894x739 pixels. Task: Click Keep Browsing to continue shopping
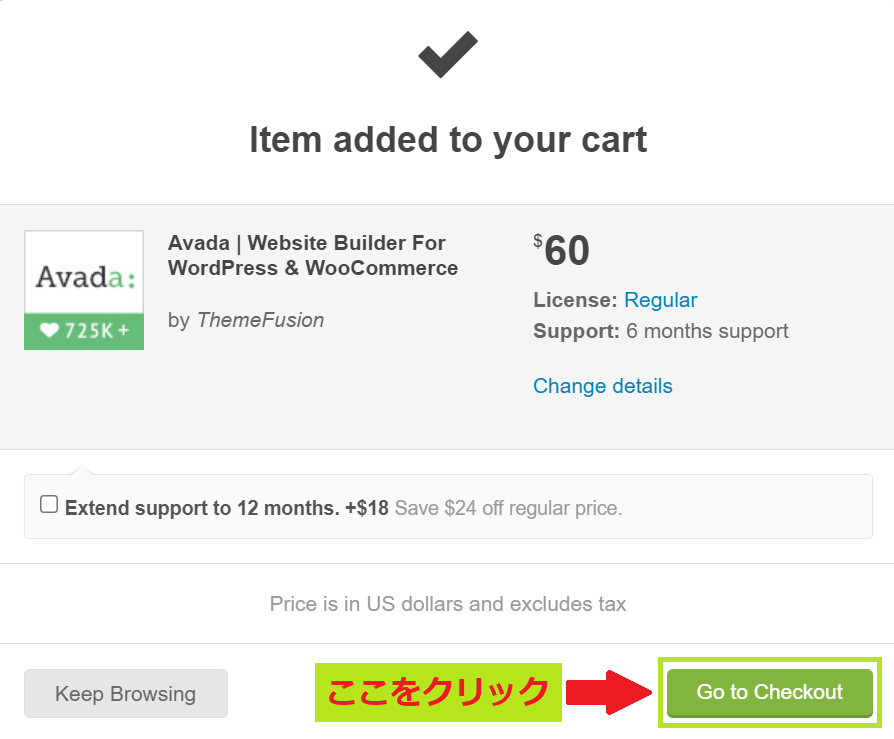point(125,693)
